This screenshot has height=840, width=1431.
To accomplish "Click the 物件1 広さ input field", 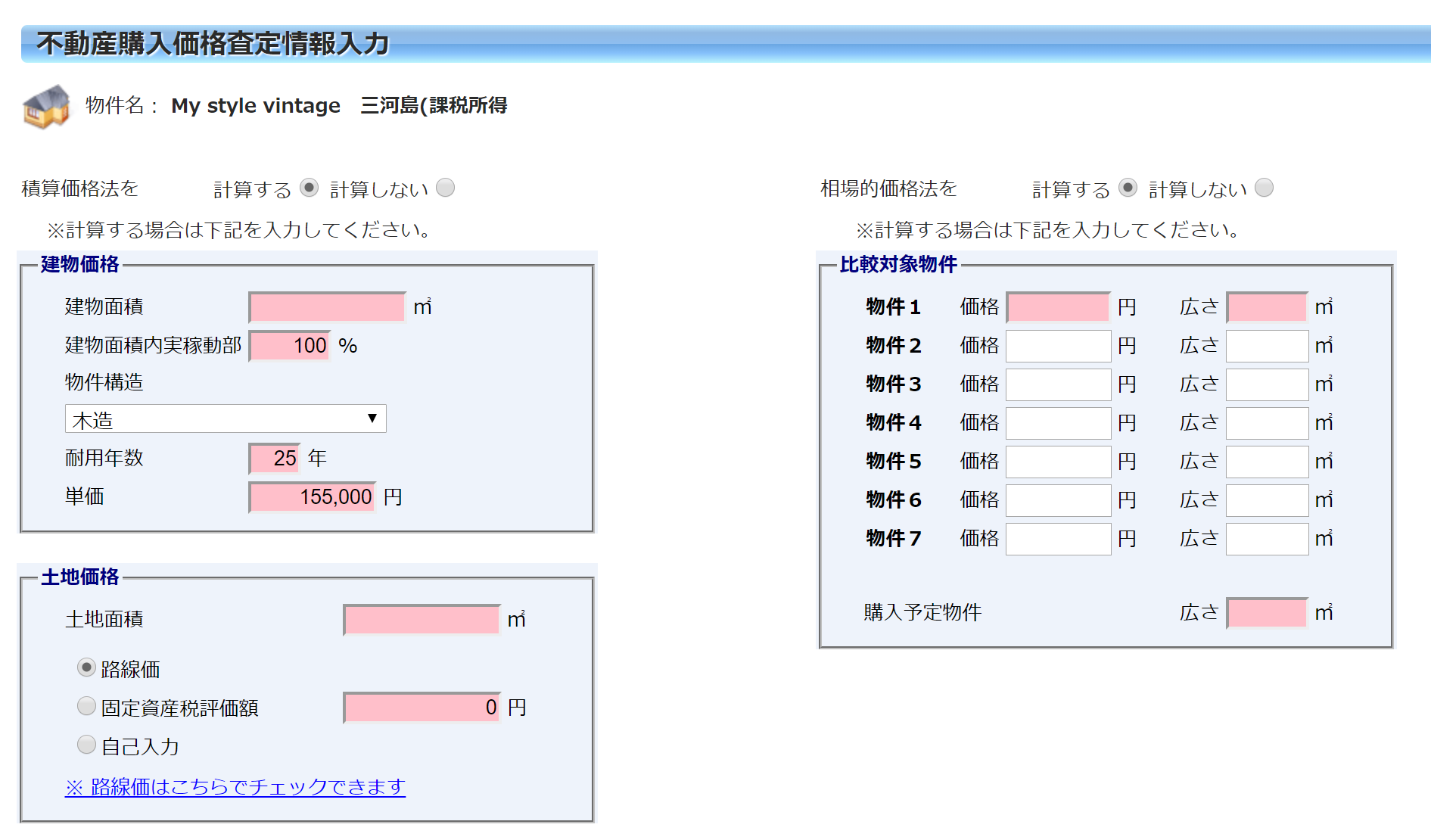I will point(1267,307).
